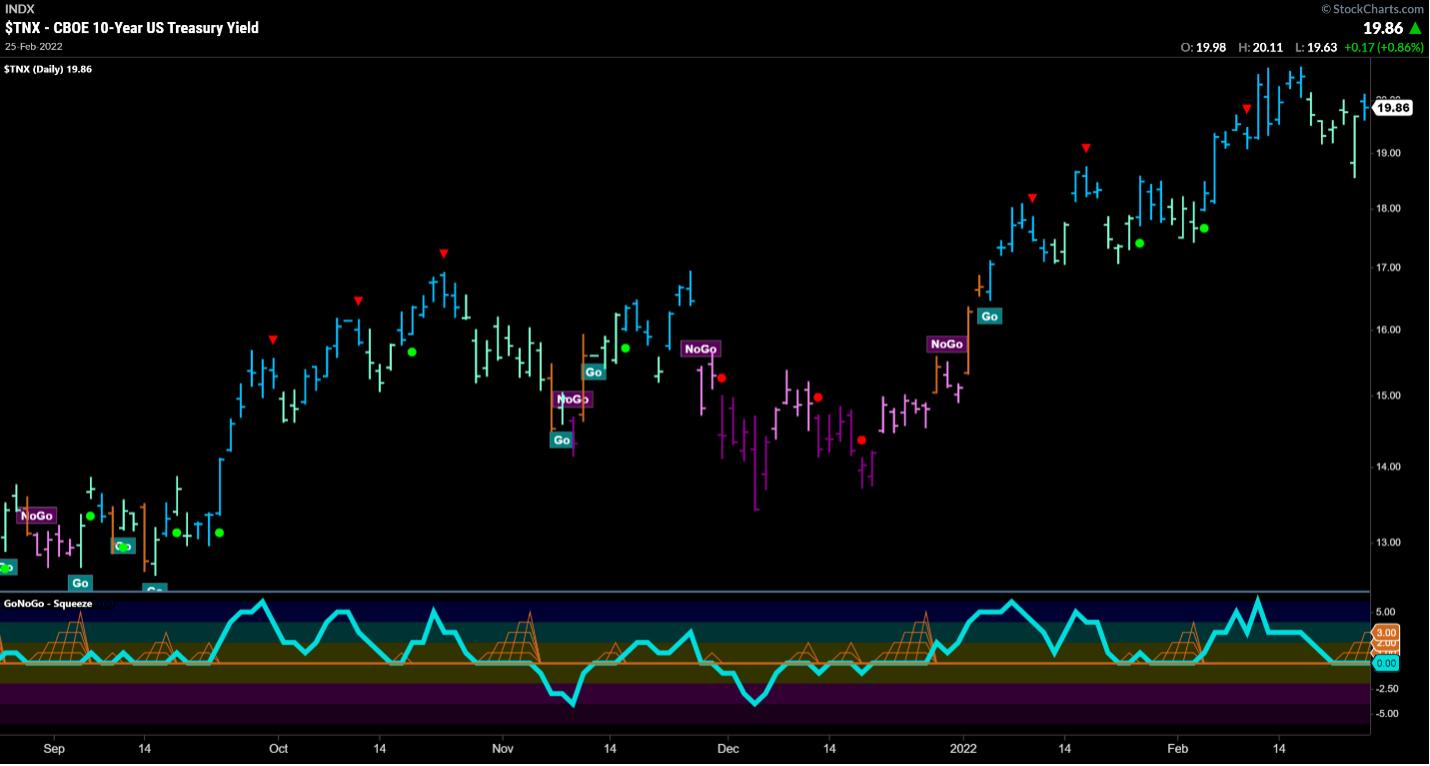Click the orange 3.00 squeeze value tag
The width and height of the screenshot is (1430, 766).
pos(1388,632)
